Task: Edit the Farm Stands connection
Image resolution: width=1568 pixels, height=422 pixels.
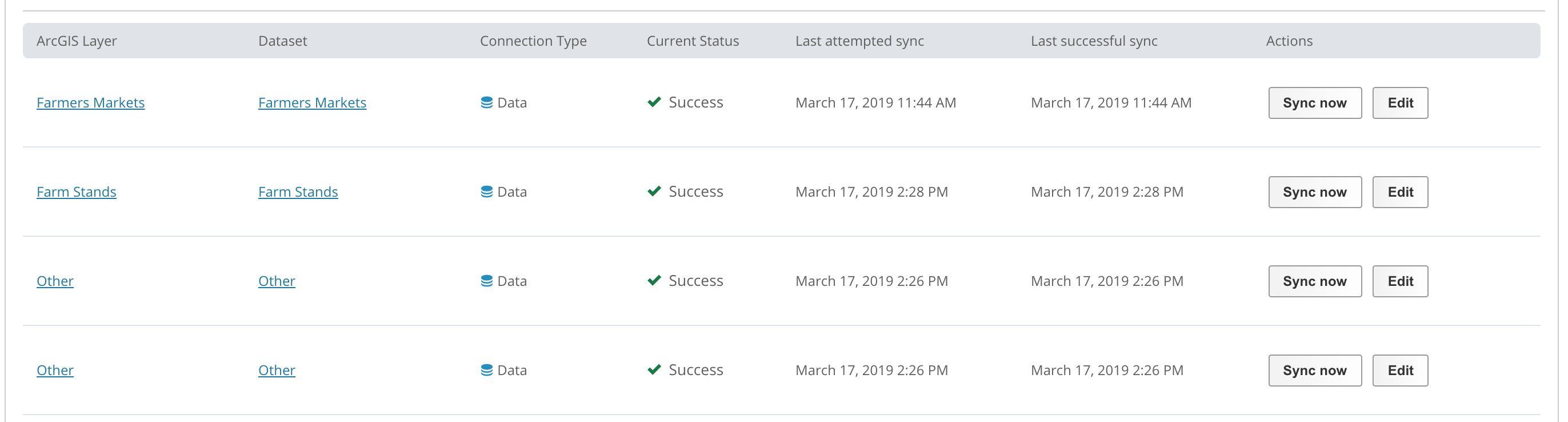Action: (x=1400, y=193)
